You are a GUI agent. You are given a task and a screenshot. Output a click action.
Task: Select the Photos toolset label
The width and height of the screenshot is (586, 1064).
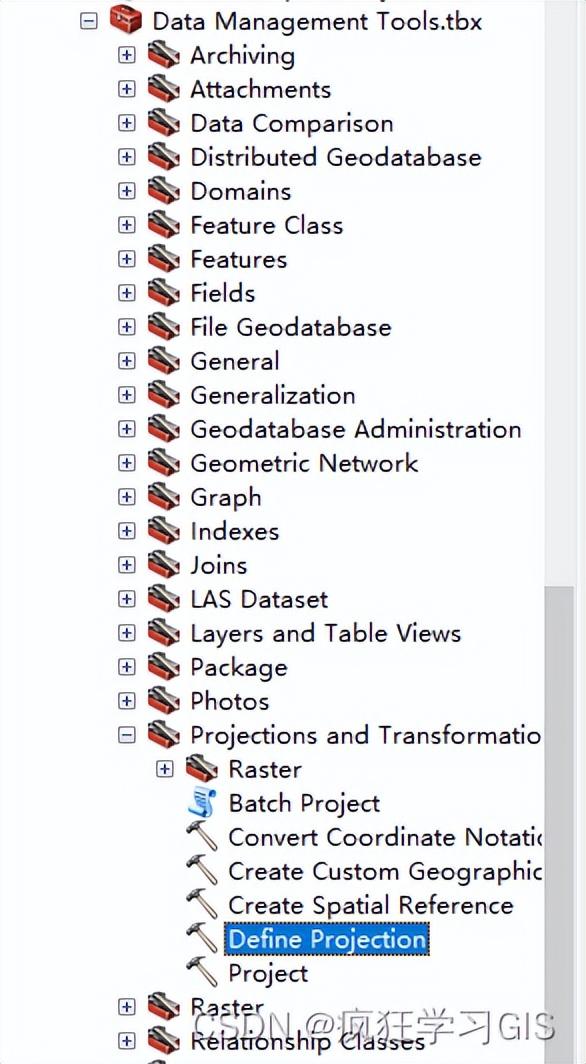pyautogui.click(x=229, y=700)
